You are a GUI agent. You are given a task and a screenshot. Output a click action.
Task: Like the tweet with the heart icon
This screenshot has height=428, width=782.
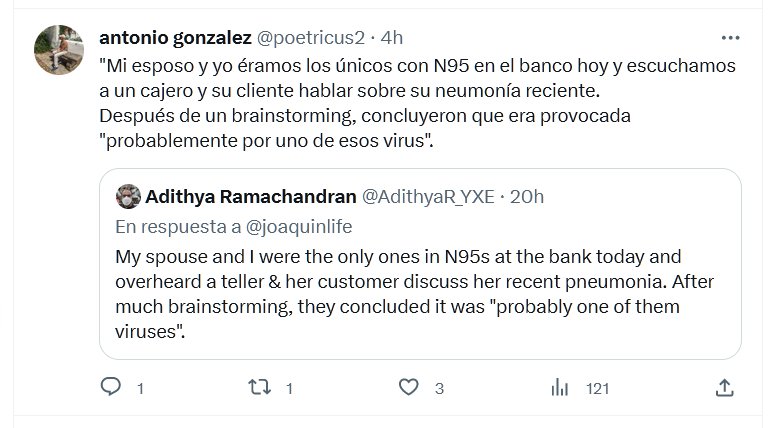coord(407,387)
